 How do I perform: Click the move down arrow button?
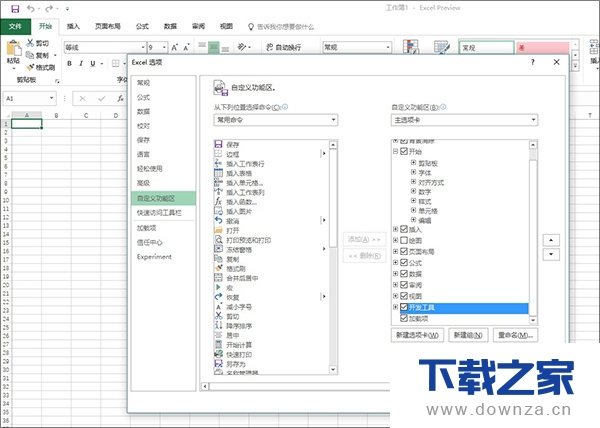(551, 254)
